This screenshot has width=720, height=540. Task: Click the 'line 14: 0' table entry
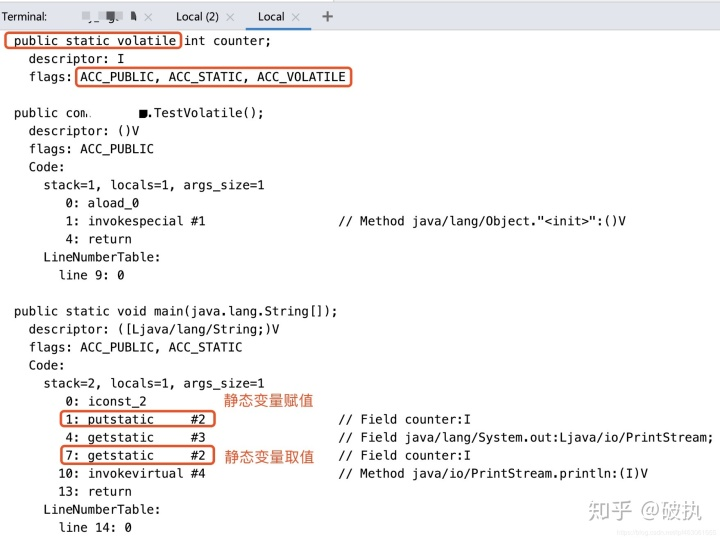(95, 528)
